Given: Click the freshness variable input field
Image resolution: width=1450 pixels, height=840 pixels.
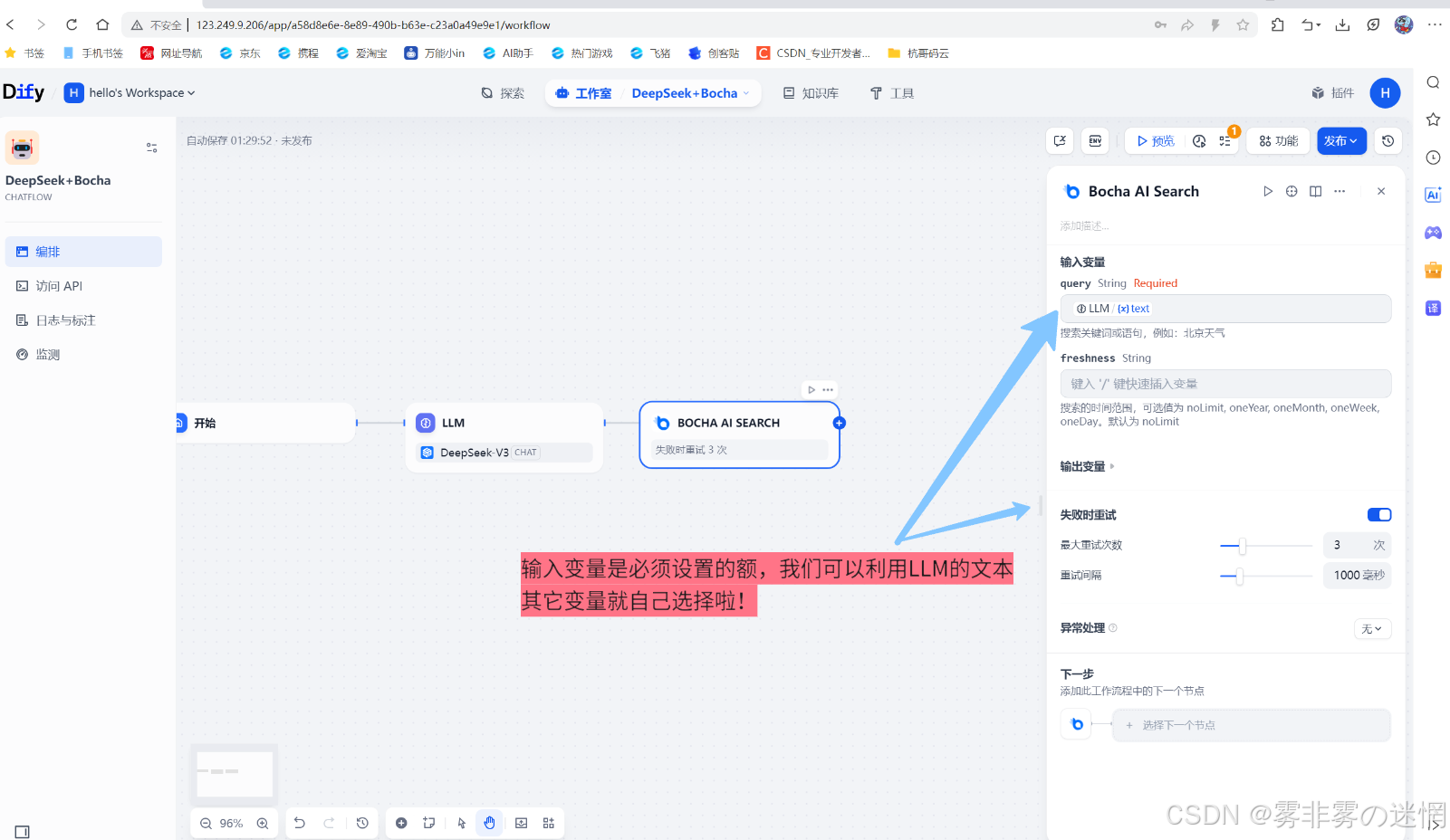Looking at the screenshot, I should (x=1225, y=384).
